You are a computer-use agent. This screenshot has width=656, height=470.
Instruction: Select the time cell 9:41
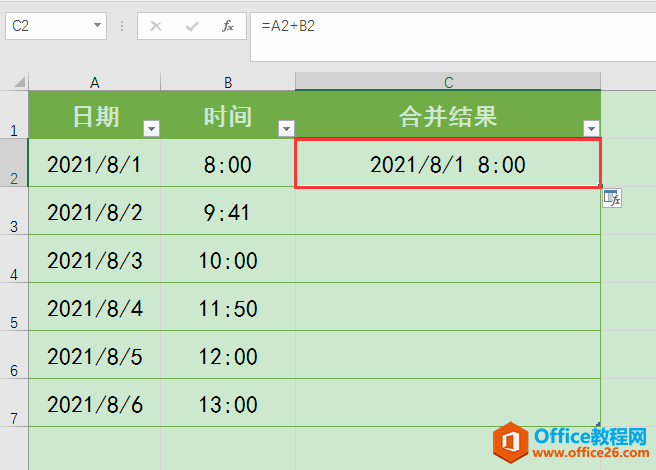(x=228, y=211)
